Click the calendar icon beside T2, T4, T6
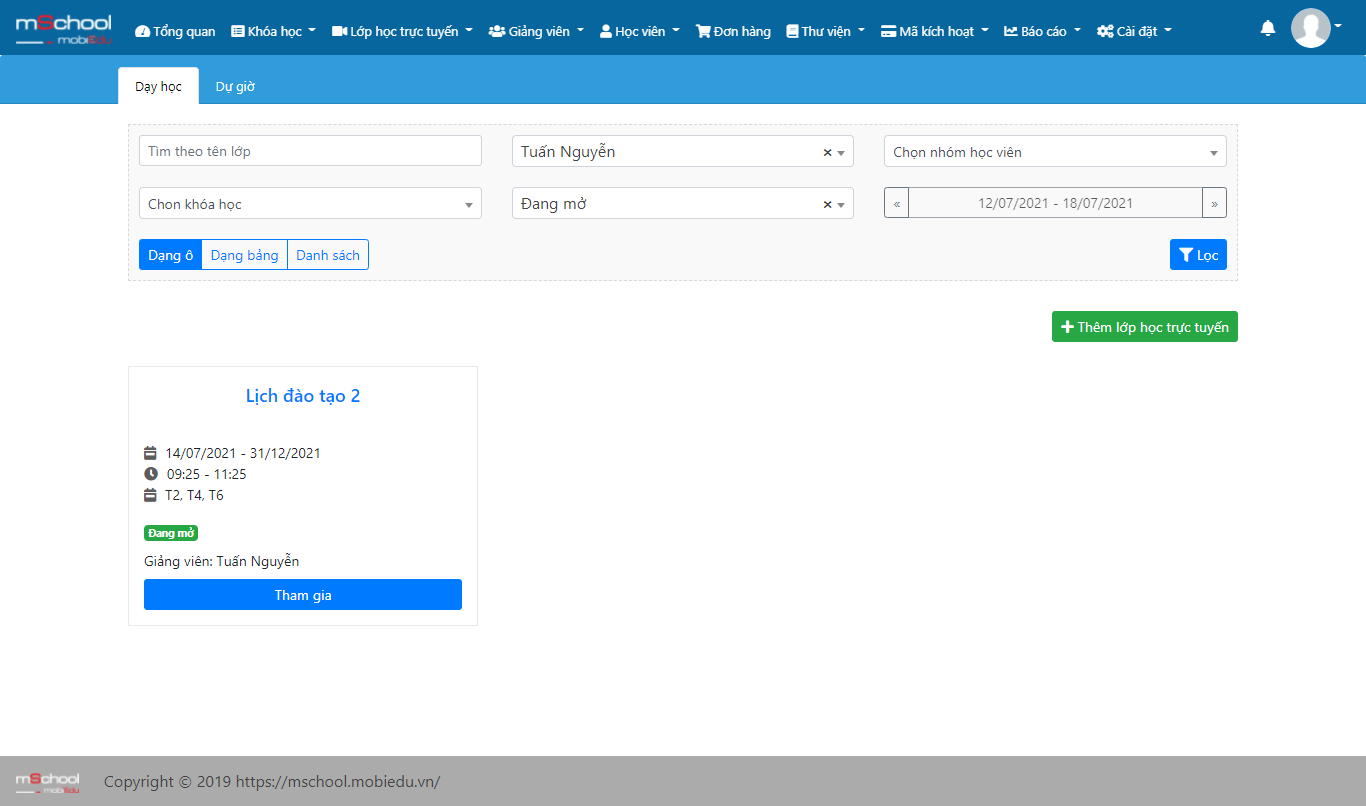Screen dimensions: 1366x806 [150, 495]
